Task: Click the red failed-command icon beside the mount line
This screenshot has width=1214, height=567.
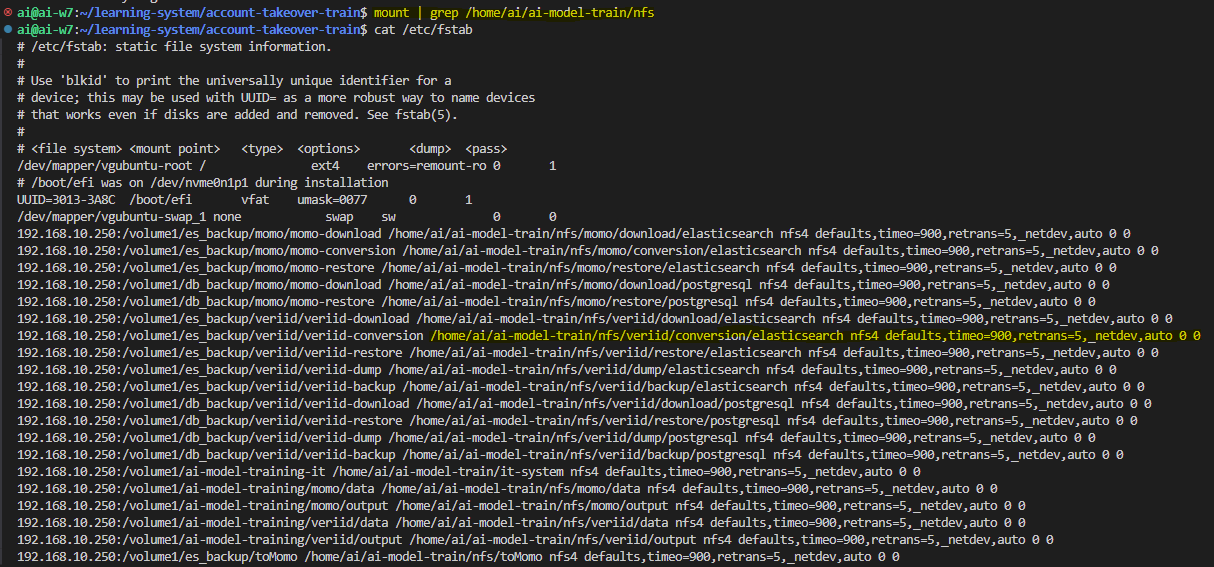Action: pos(7,12)
